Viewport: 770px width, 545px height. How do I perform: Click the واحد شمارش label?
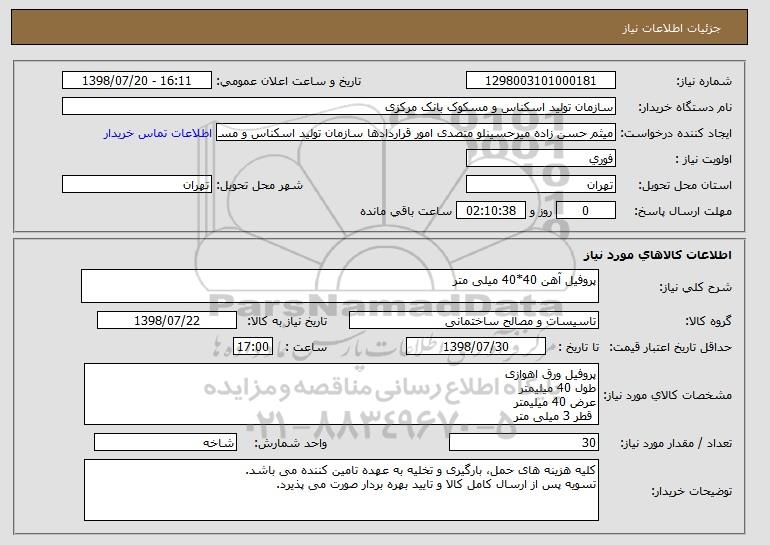pyautogui.click(x=291, y=443)
